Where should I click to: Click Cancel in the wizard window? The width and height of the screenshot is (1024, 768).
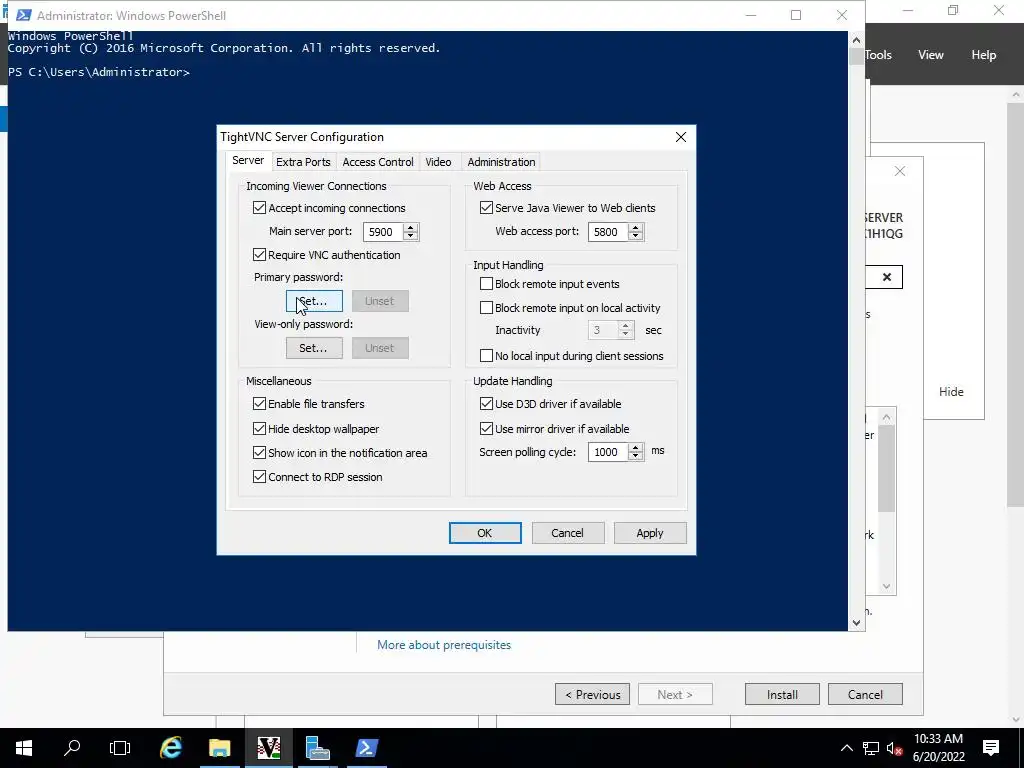click(x=865, y=694)
